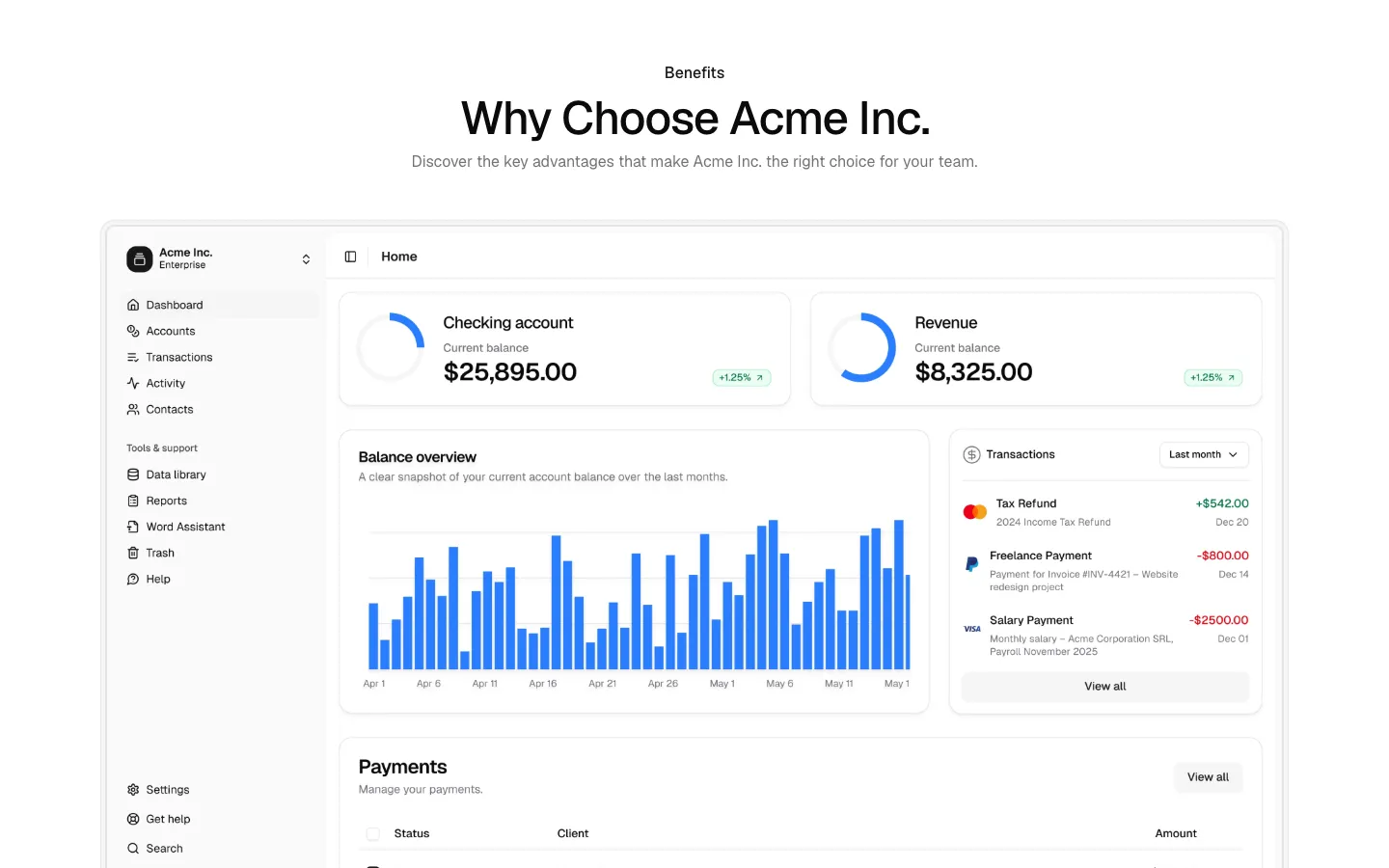Image resolution: width=1389 pixels, height=868 pixels.
Task: Expand the Acme Inc. Enterprise workspace switcher
Action: click(221, 258)
